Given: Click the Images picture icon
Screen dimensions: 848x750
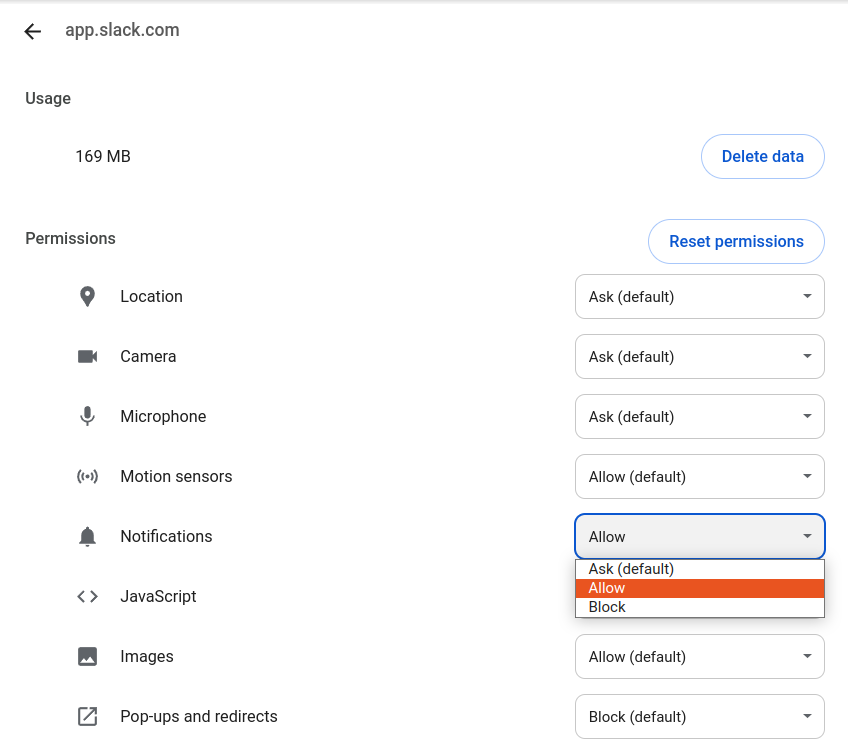Looking at the screenshot, I should (x=87, y=656).
